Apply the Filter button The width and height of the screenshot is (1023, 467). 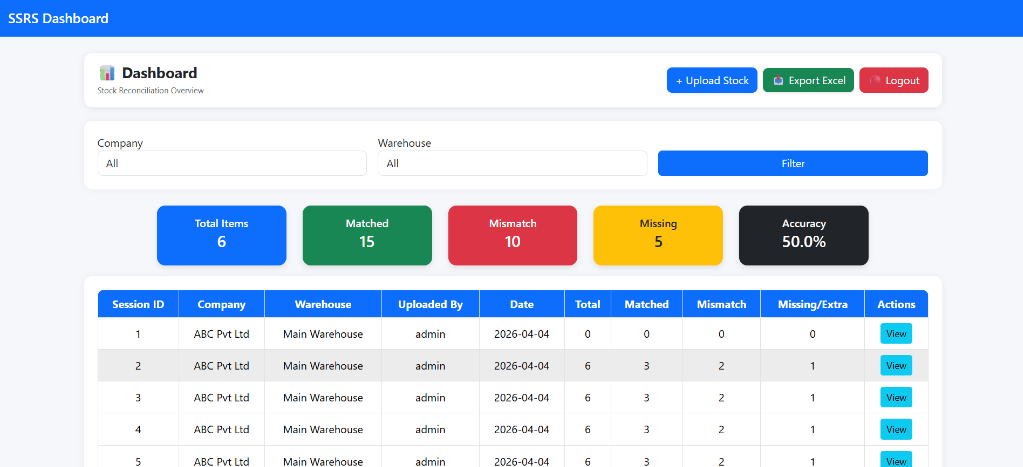(792, 163)
